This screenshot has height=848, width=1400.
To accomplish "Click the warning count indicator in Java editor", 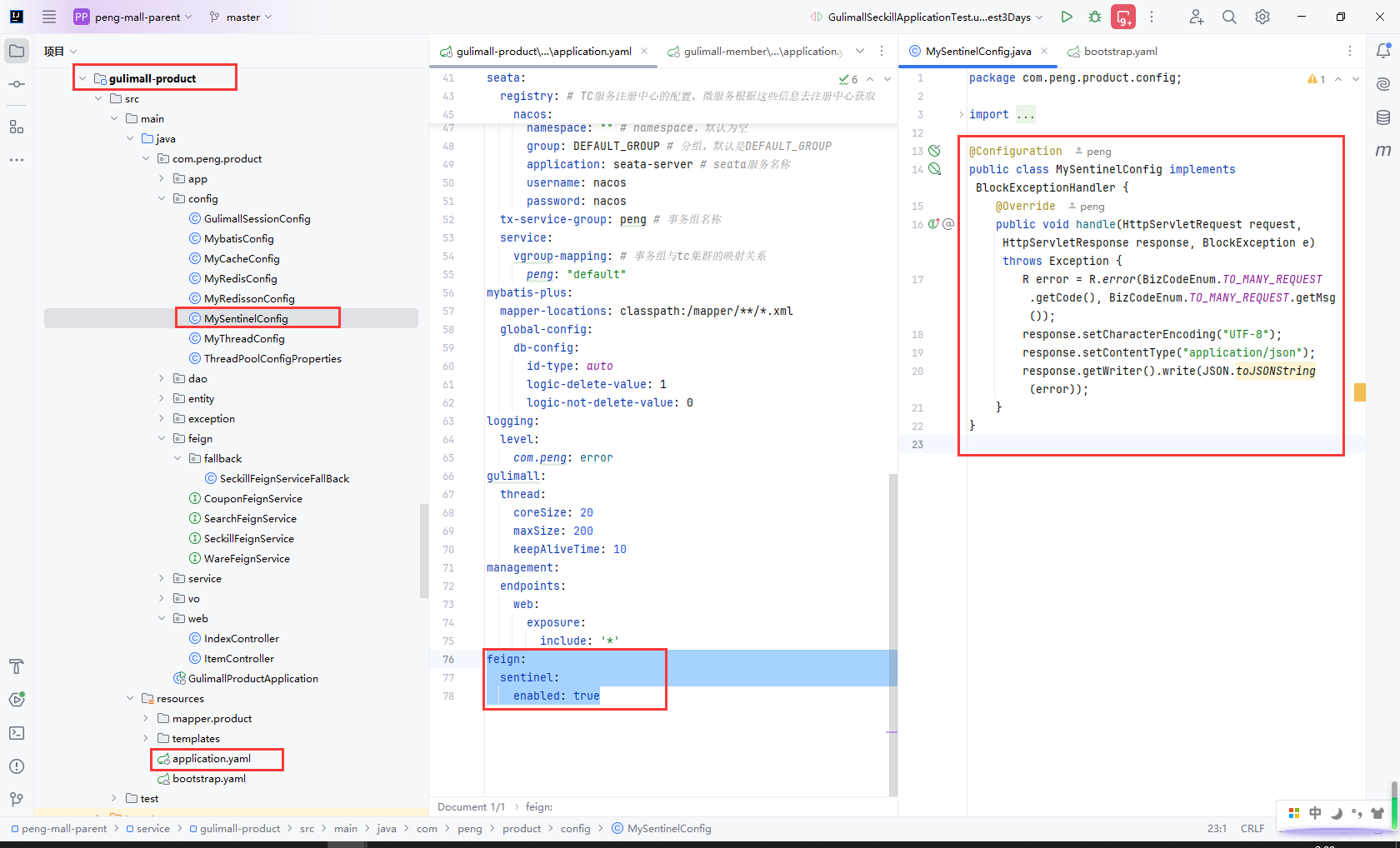I will point(1317,79).
